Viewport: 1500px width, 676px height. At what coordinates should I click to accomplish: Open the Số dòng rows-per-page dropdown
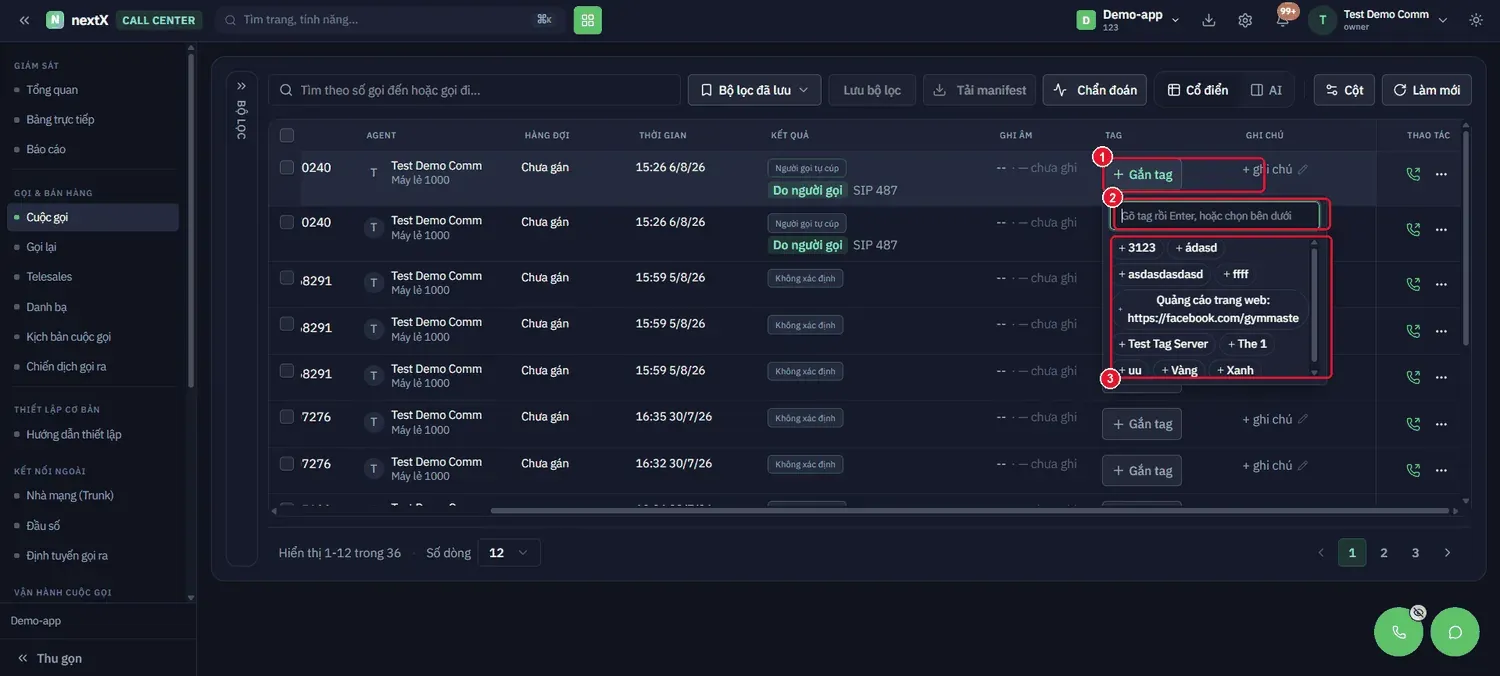pyautogui.click(x=509, y=553)
